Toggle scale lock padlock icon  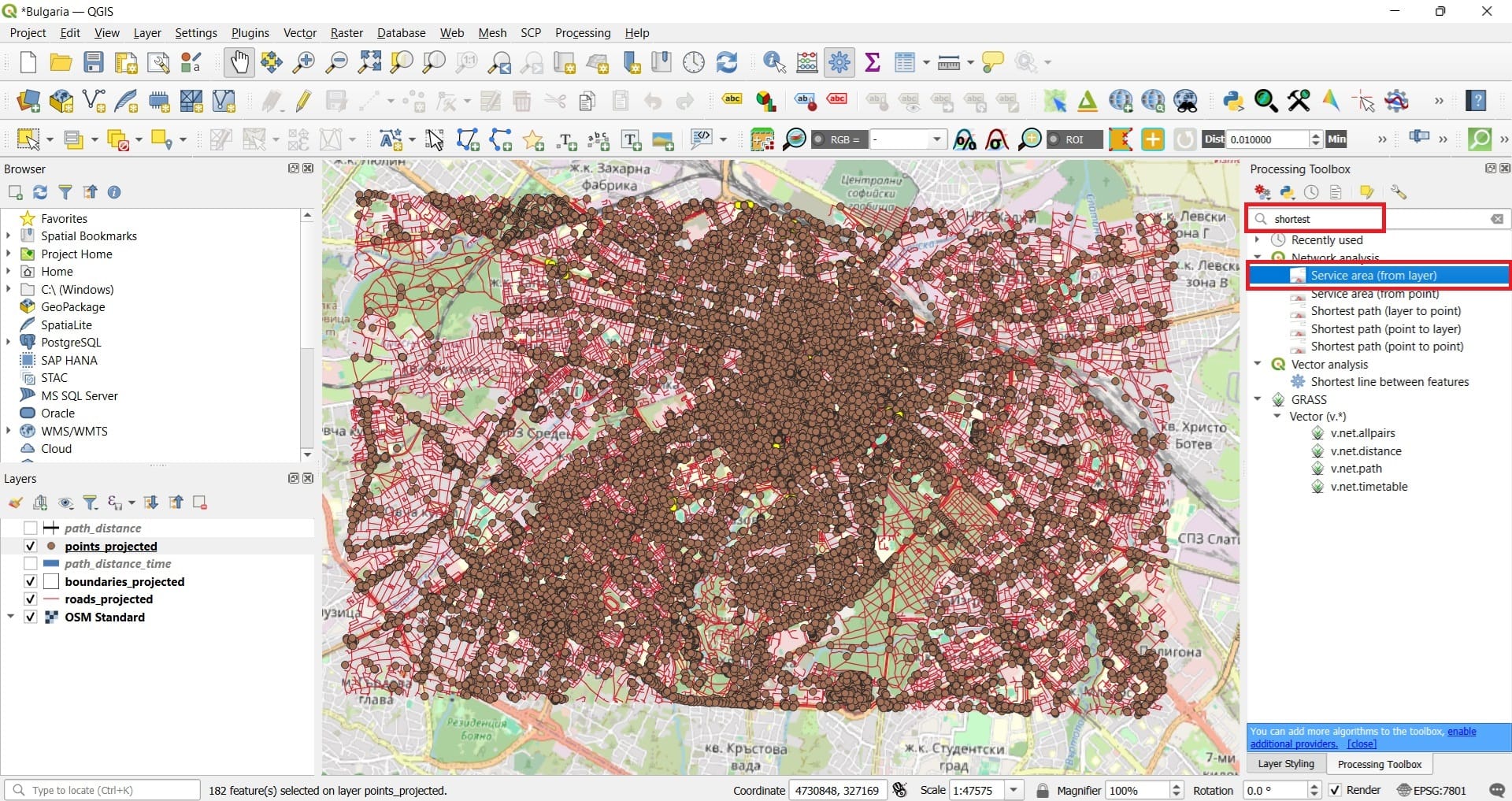[1043, 790]
